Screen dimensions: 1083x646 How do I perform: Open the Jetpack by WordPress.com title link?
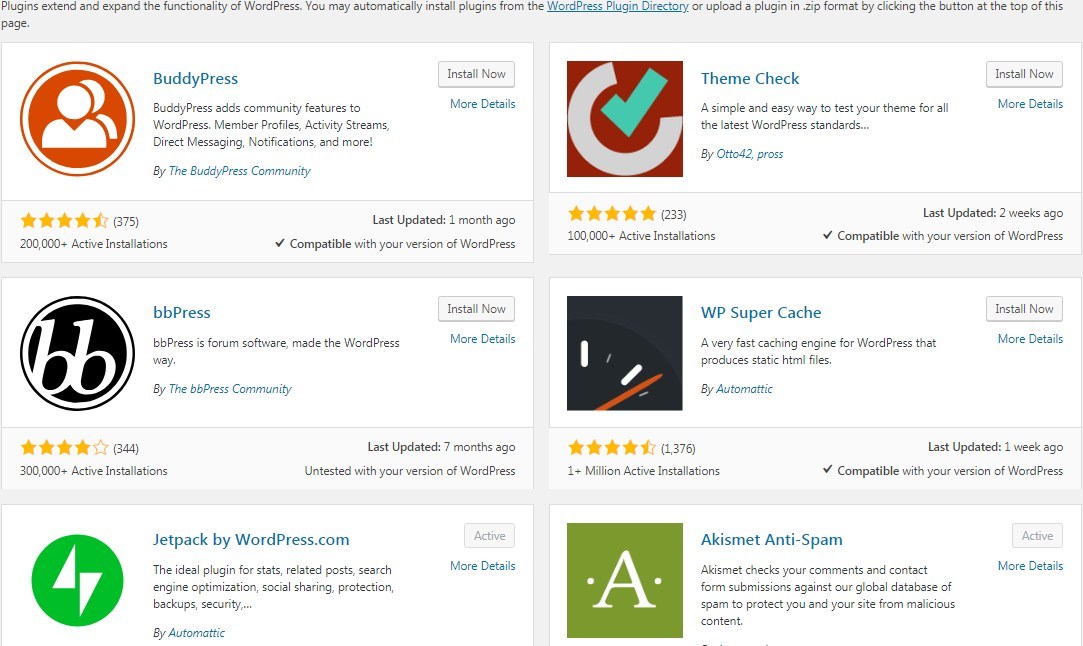250,539
